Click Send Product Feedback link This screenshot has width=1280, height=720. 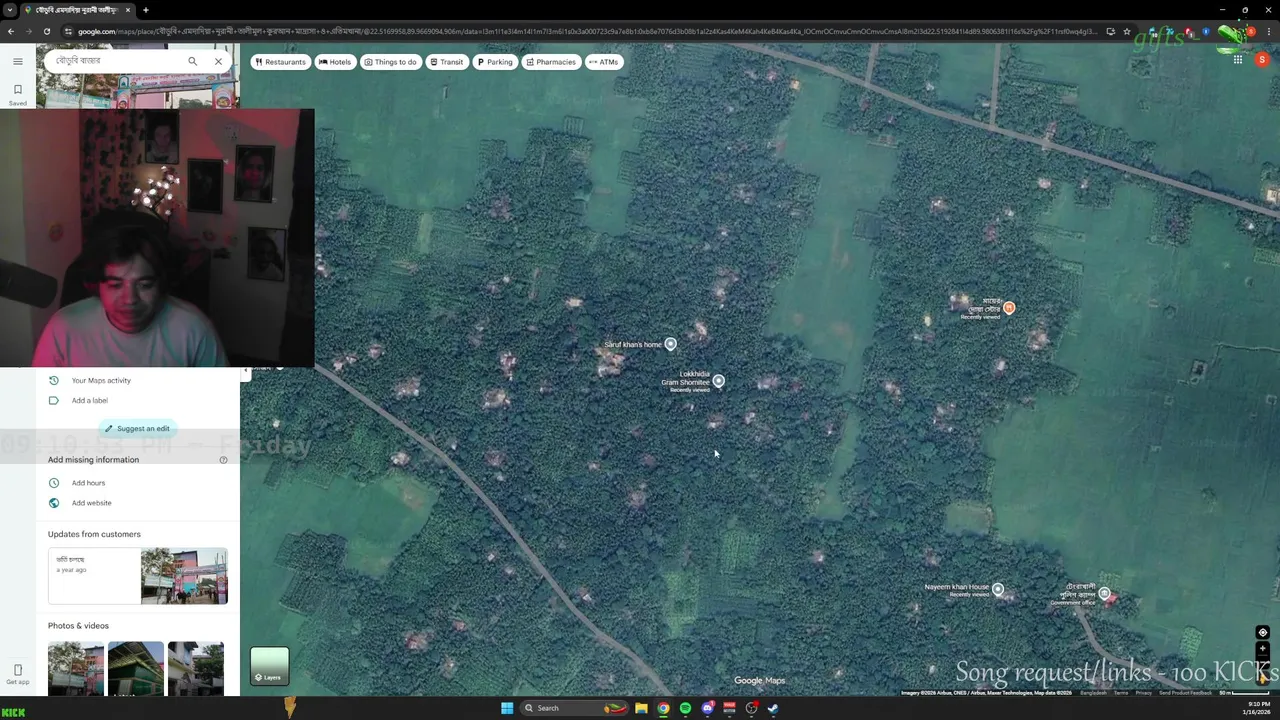pos(1185,693)
